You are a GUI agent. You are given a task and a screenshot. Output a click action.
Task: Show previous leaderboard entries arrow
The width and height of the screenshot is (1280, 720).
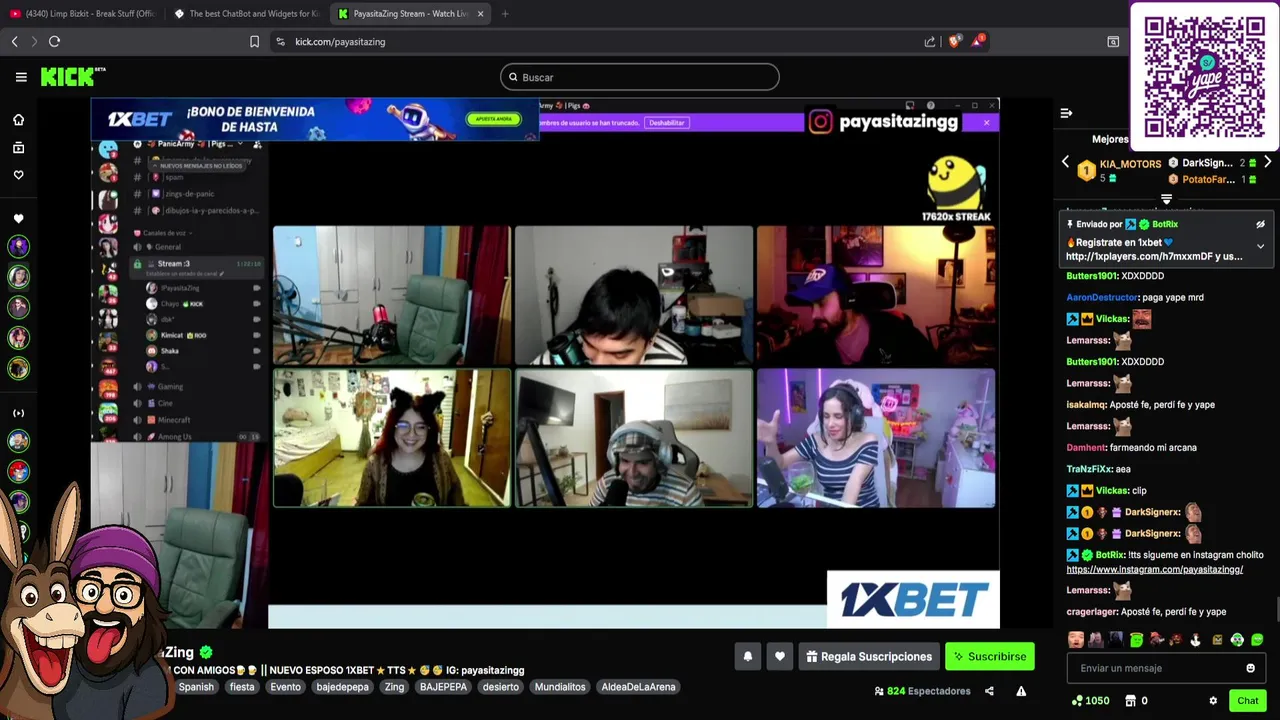[x=1065, y=162]
